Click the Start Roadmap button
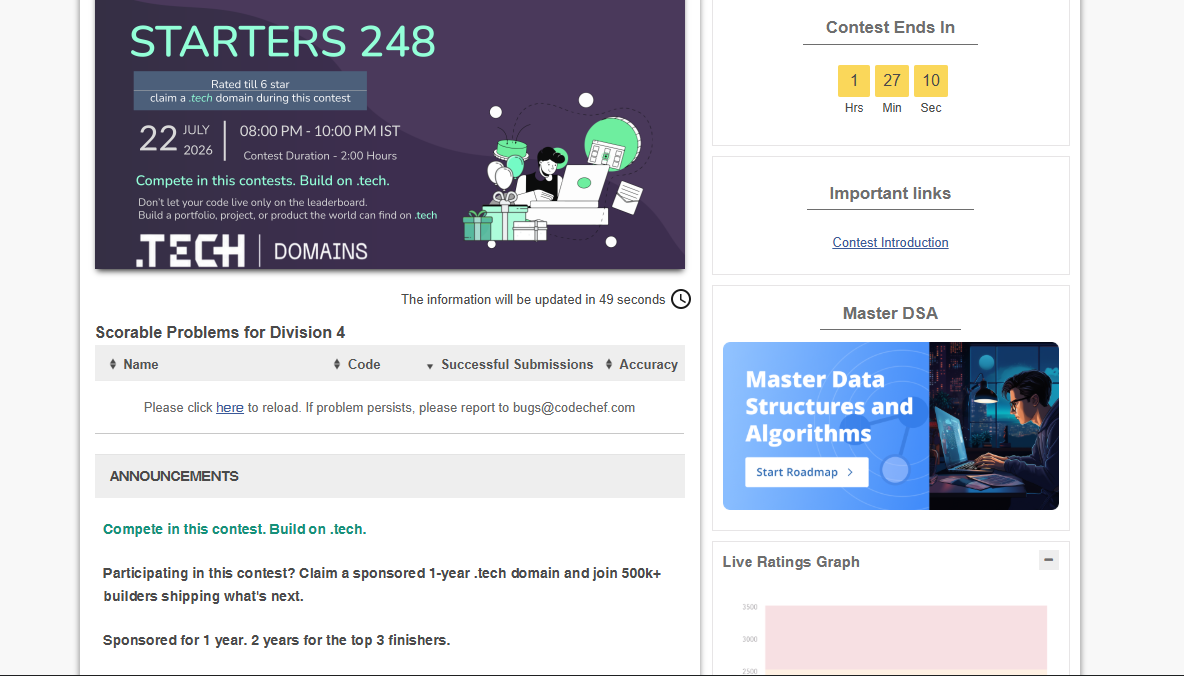 [x=806, y=472]
